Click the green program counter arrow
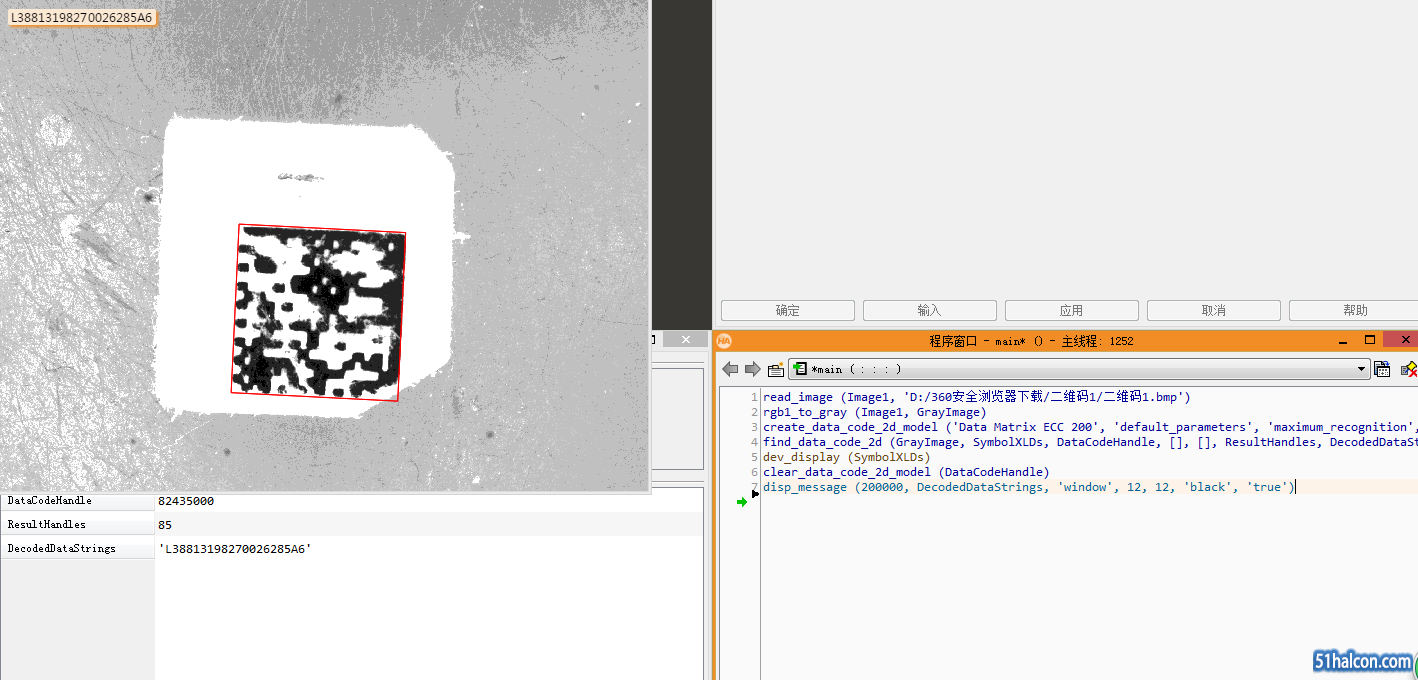Image resolution: width=1418 pixels, height=680 pixels. tap(742, 502)
